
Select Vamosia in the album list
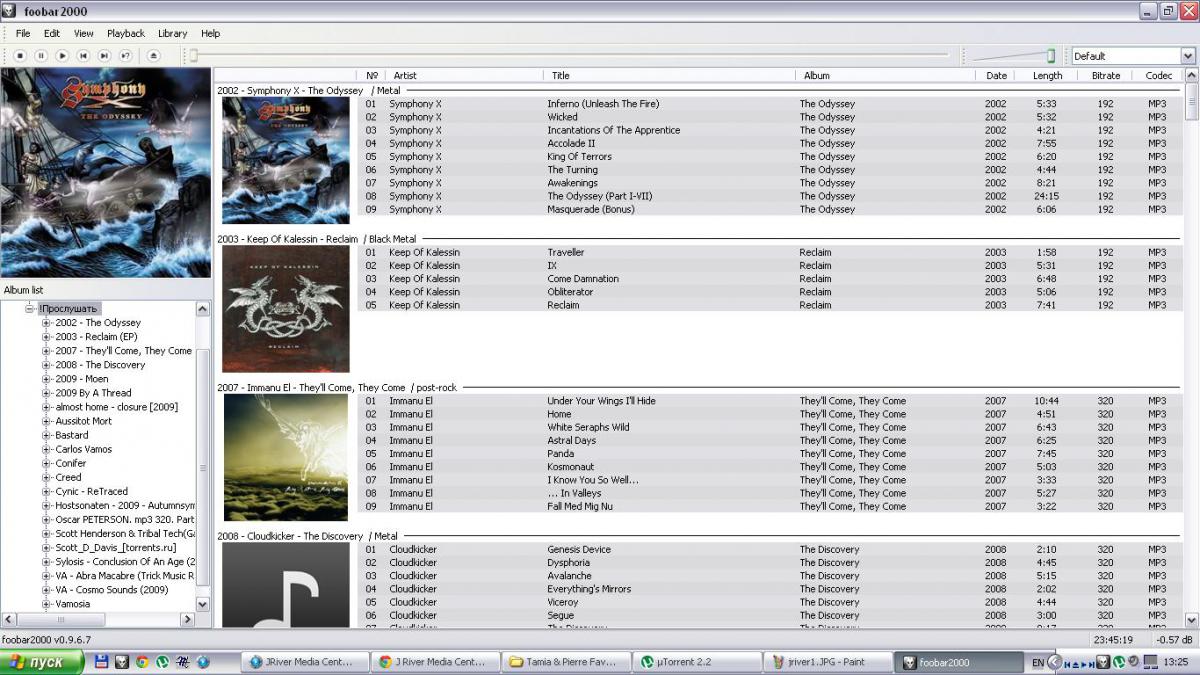(x=73, y=604)
